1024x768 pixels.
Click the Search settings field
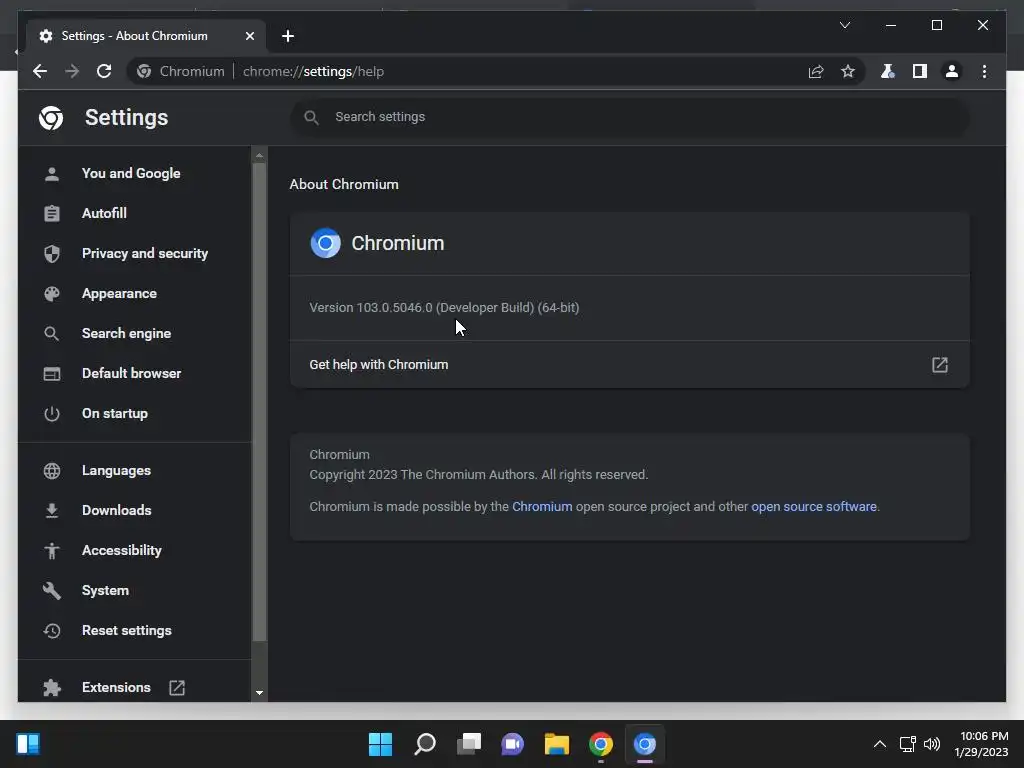(630, 117)
